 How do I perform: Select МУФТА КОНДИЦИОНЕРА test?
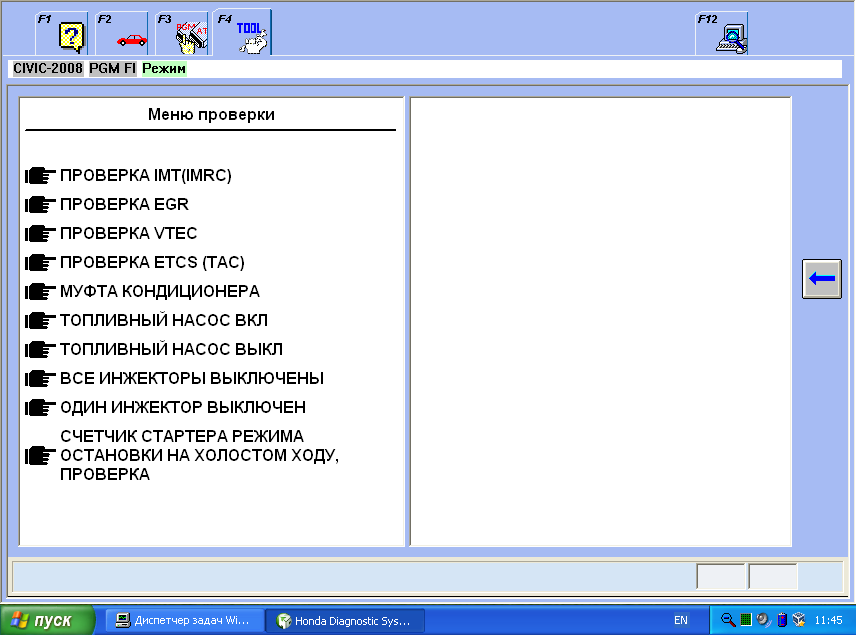tap(159, 291)
